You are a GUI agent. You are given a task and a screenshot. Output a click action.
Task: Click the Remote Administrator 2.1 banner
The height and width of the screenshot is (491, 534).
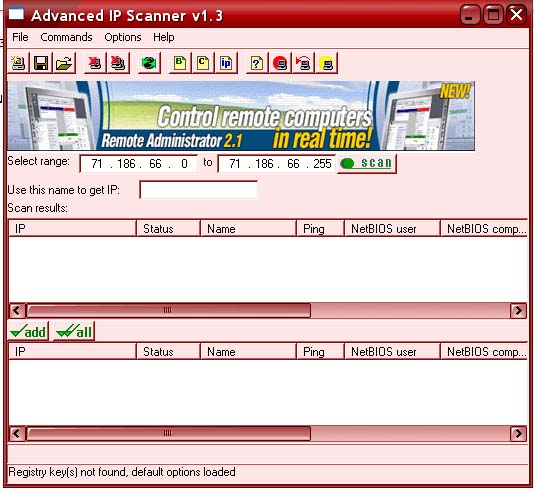241,115
